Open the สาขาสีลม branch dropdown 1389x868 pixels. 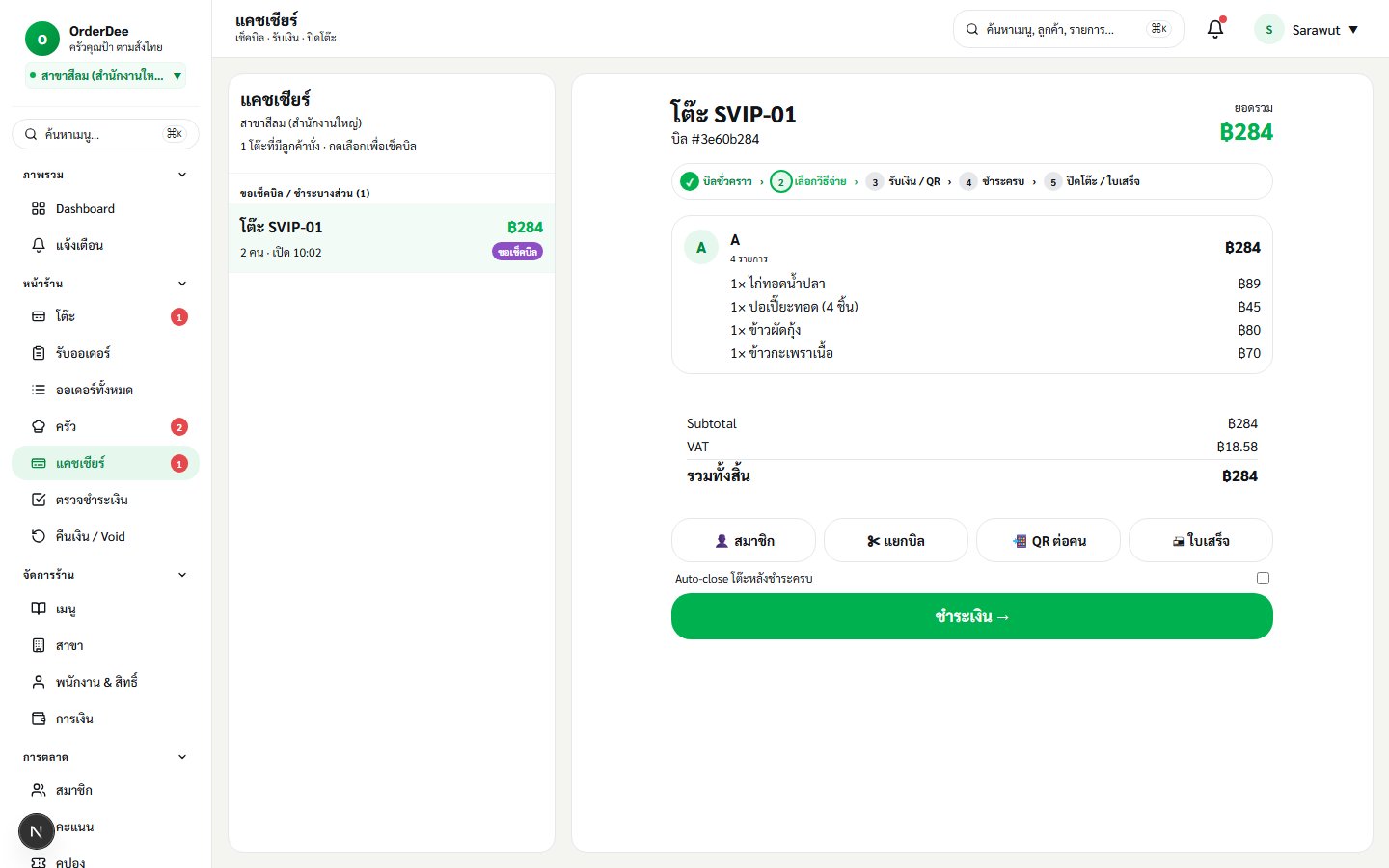tap(105, 75)
